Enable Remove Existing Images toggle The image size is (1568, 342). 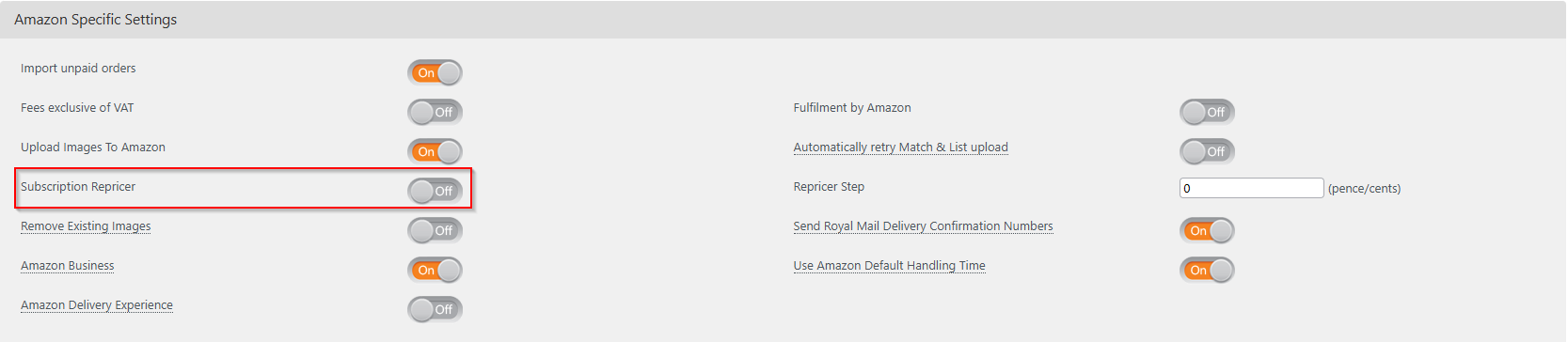tap(435, 230)
